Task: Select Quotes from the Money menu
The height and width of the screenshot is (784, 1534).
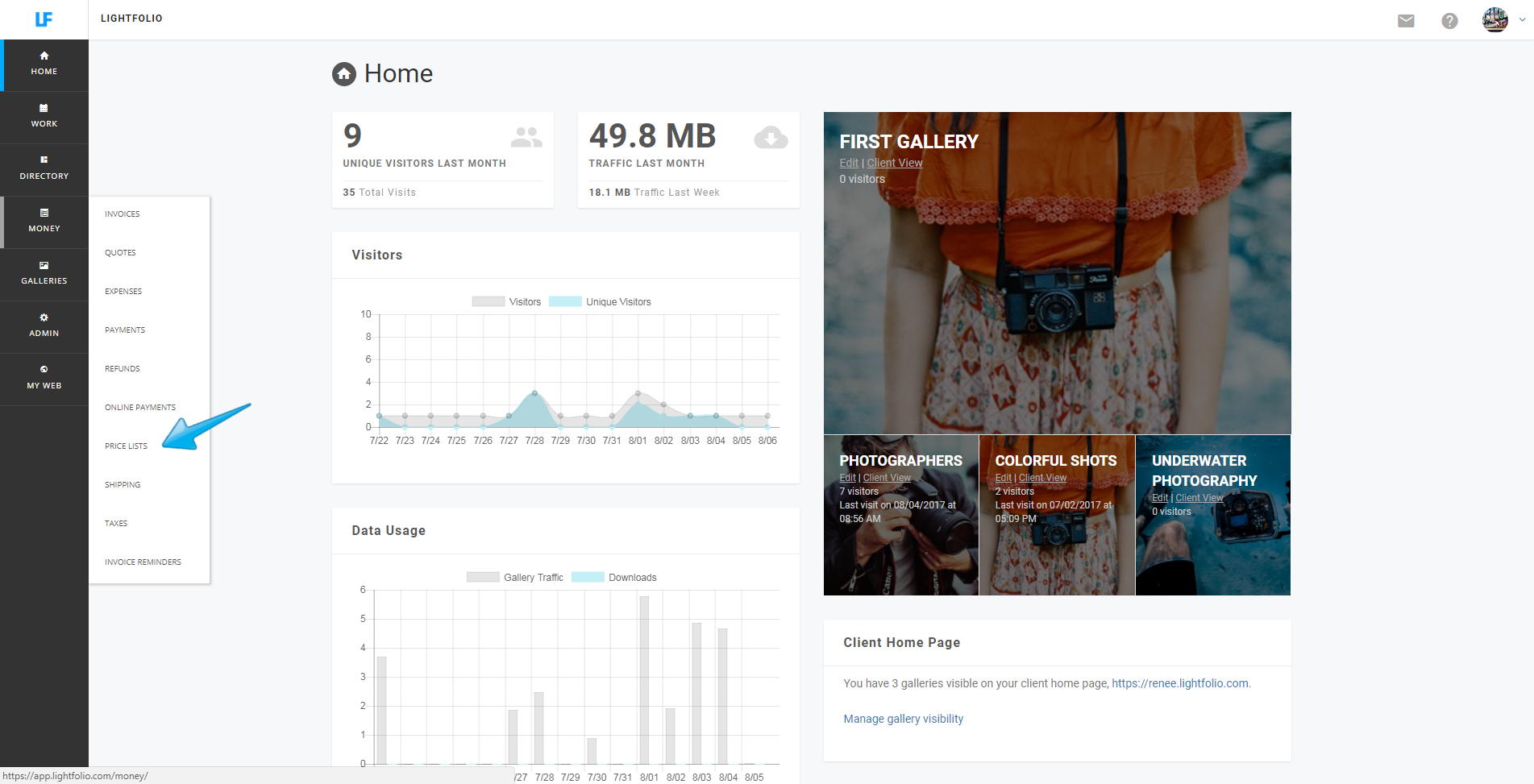Action: coord(121,253)
